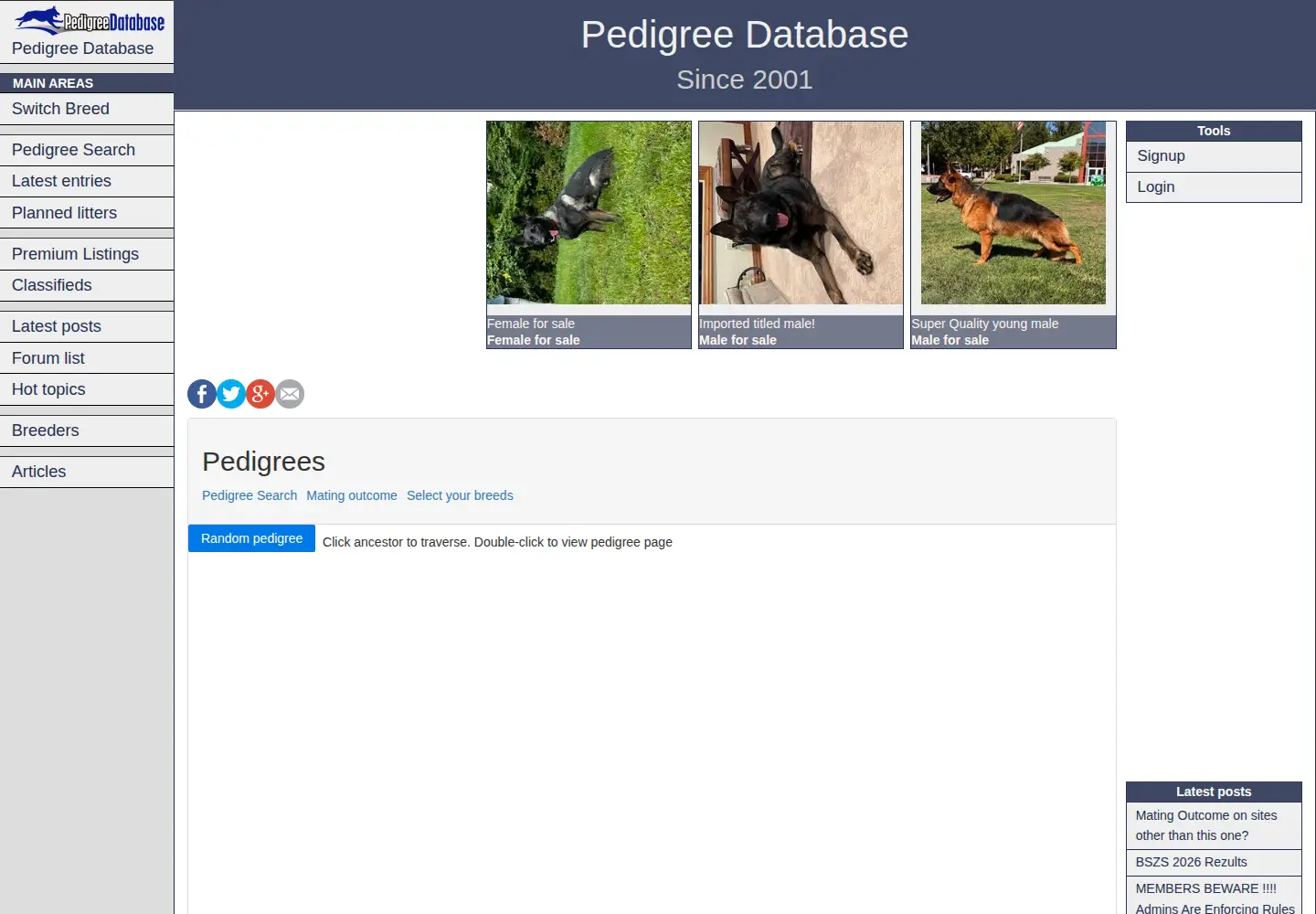Click 'Super Quality young male' caption
The image size is (1316, 914).
click(x=985, y=324)
